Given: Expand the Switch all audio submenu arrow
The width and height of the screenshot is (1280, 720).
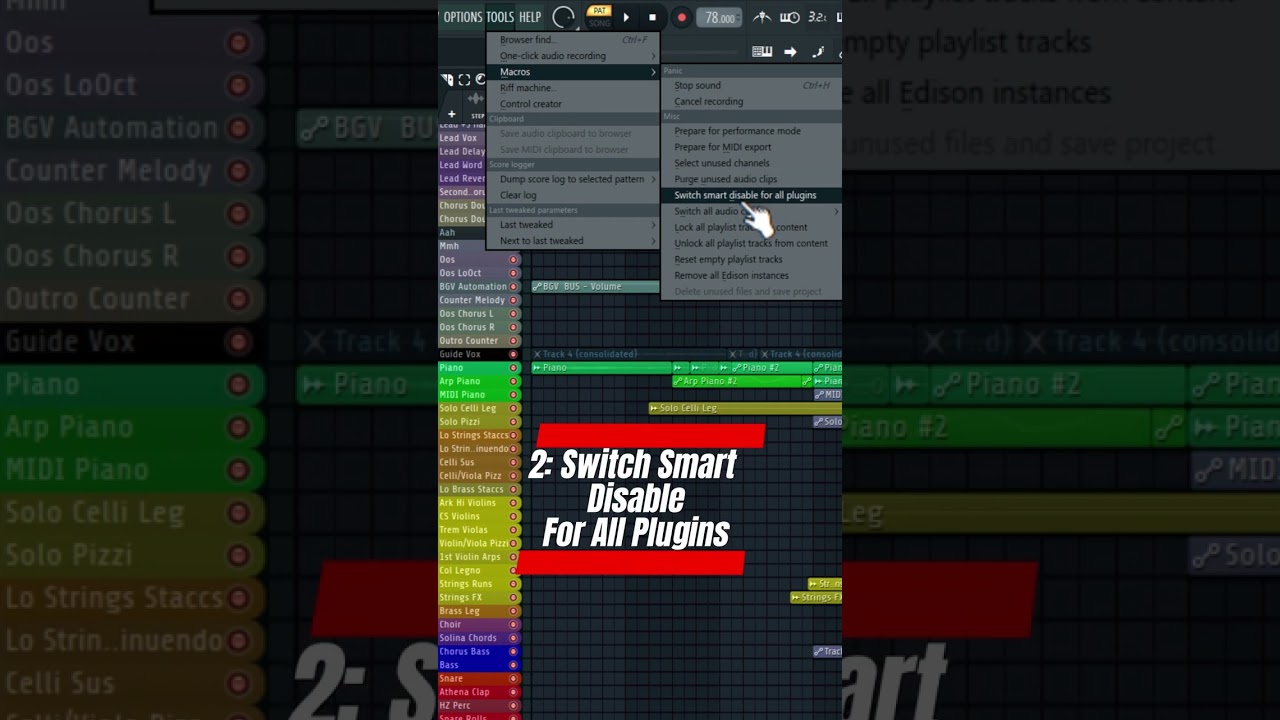Looking at the screenshot, I should tap(836, 211).
